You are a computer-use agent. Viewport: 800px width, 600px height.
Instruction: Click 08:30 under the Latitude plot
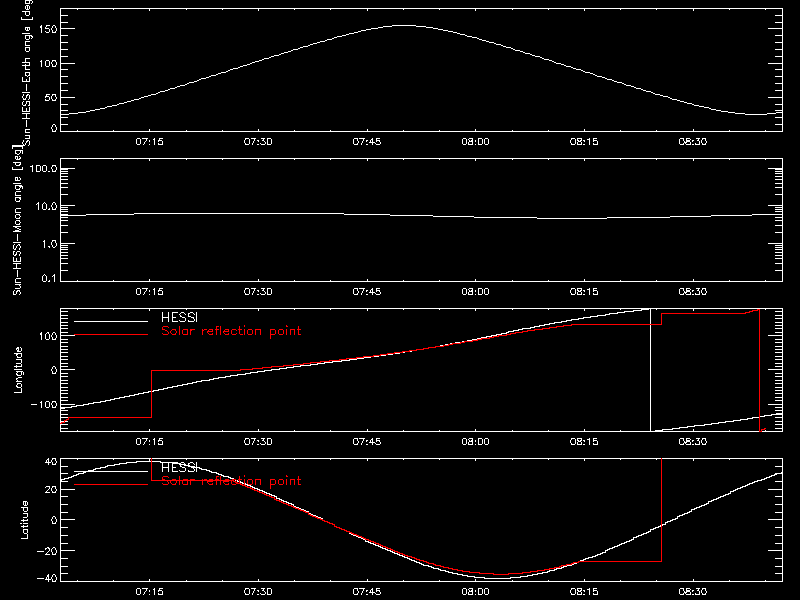pyautogui.click(x=693, y=592)
